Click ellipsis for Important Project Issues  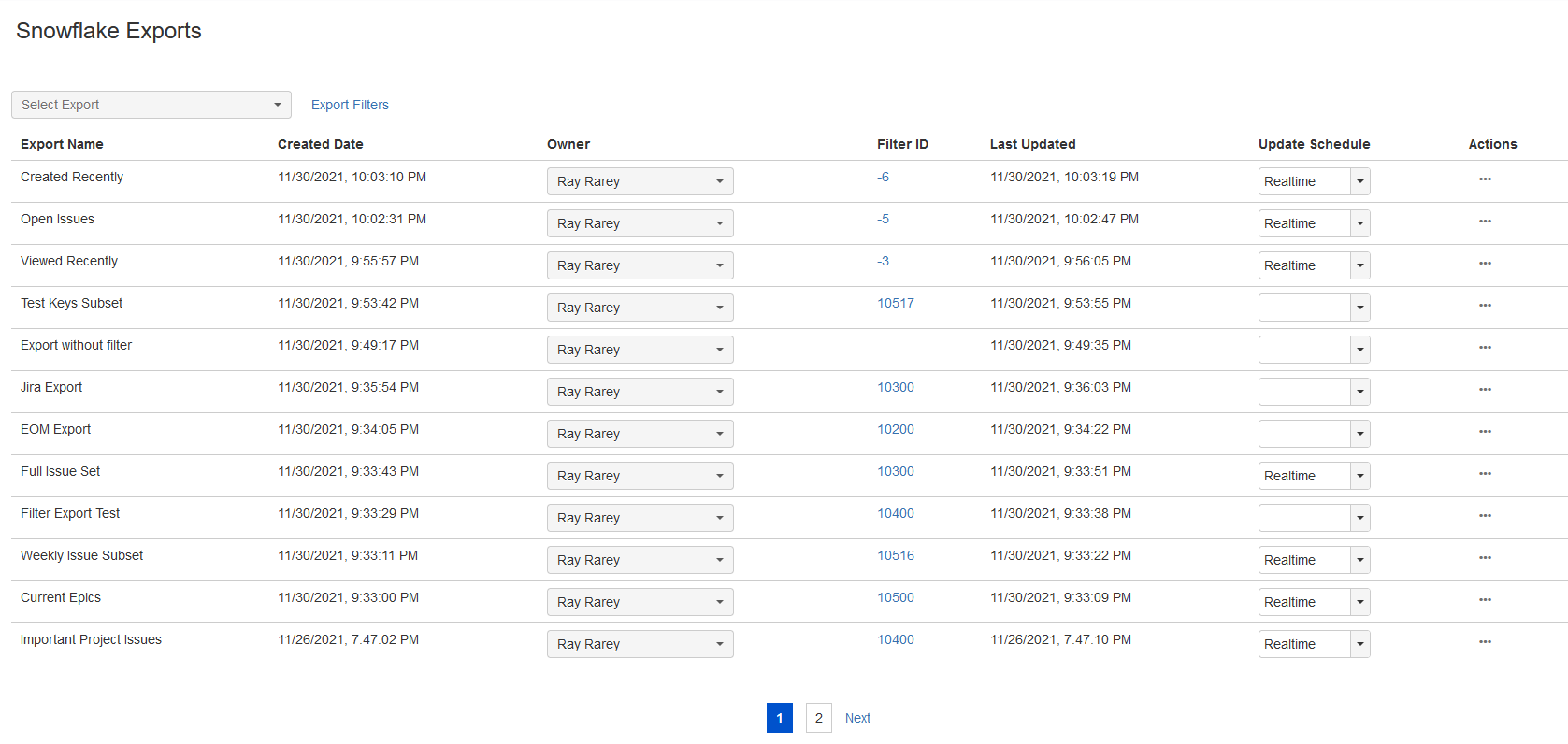[x=1485, y=641]
